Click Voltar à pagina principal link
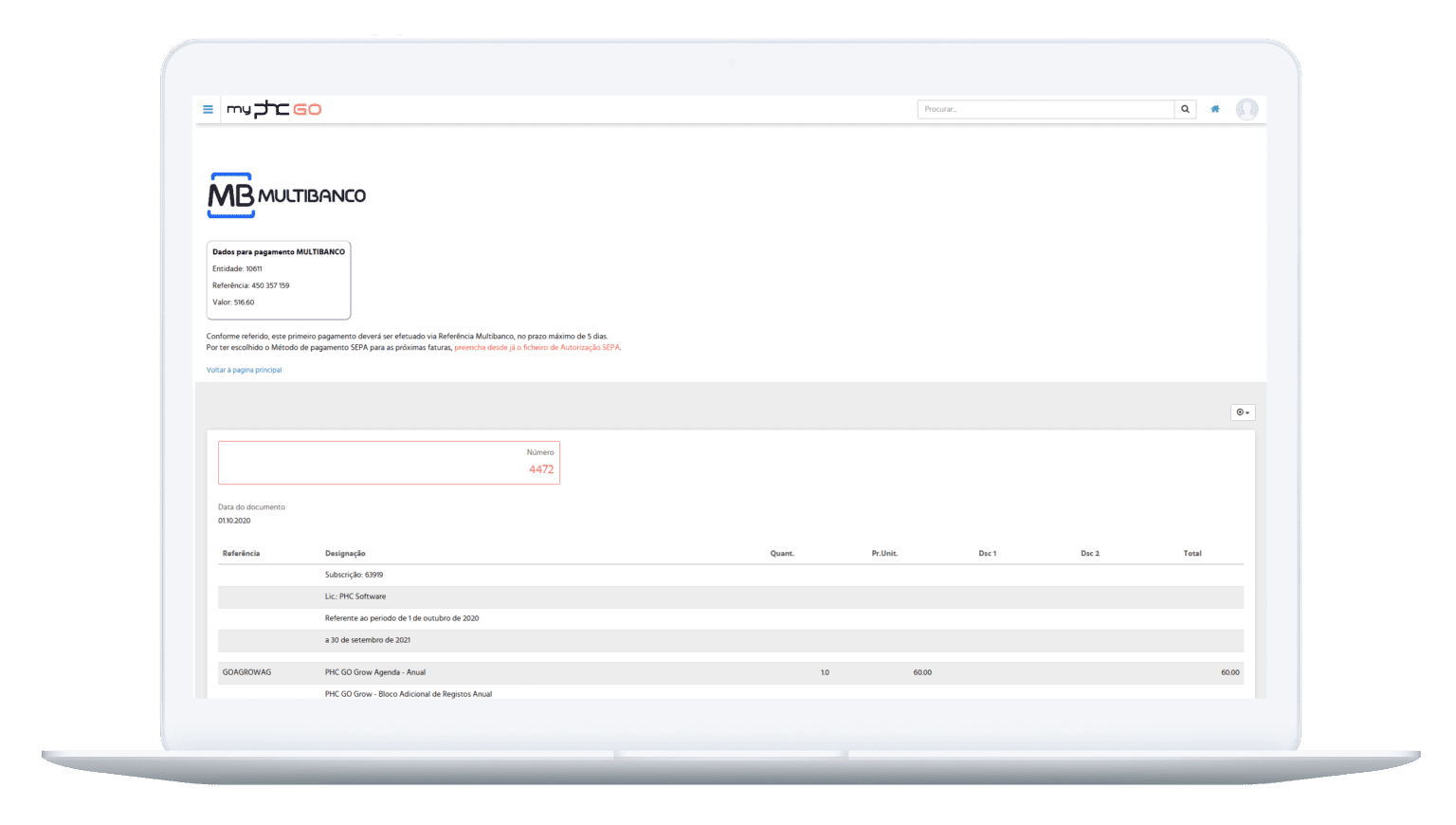The image size is (1456, 825). point(244,370)
